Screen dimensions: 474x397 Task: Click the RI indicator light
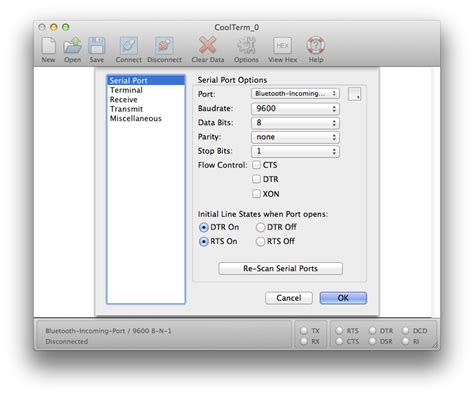tap(405, 341)
